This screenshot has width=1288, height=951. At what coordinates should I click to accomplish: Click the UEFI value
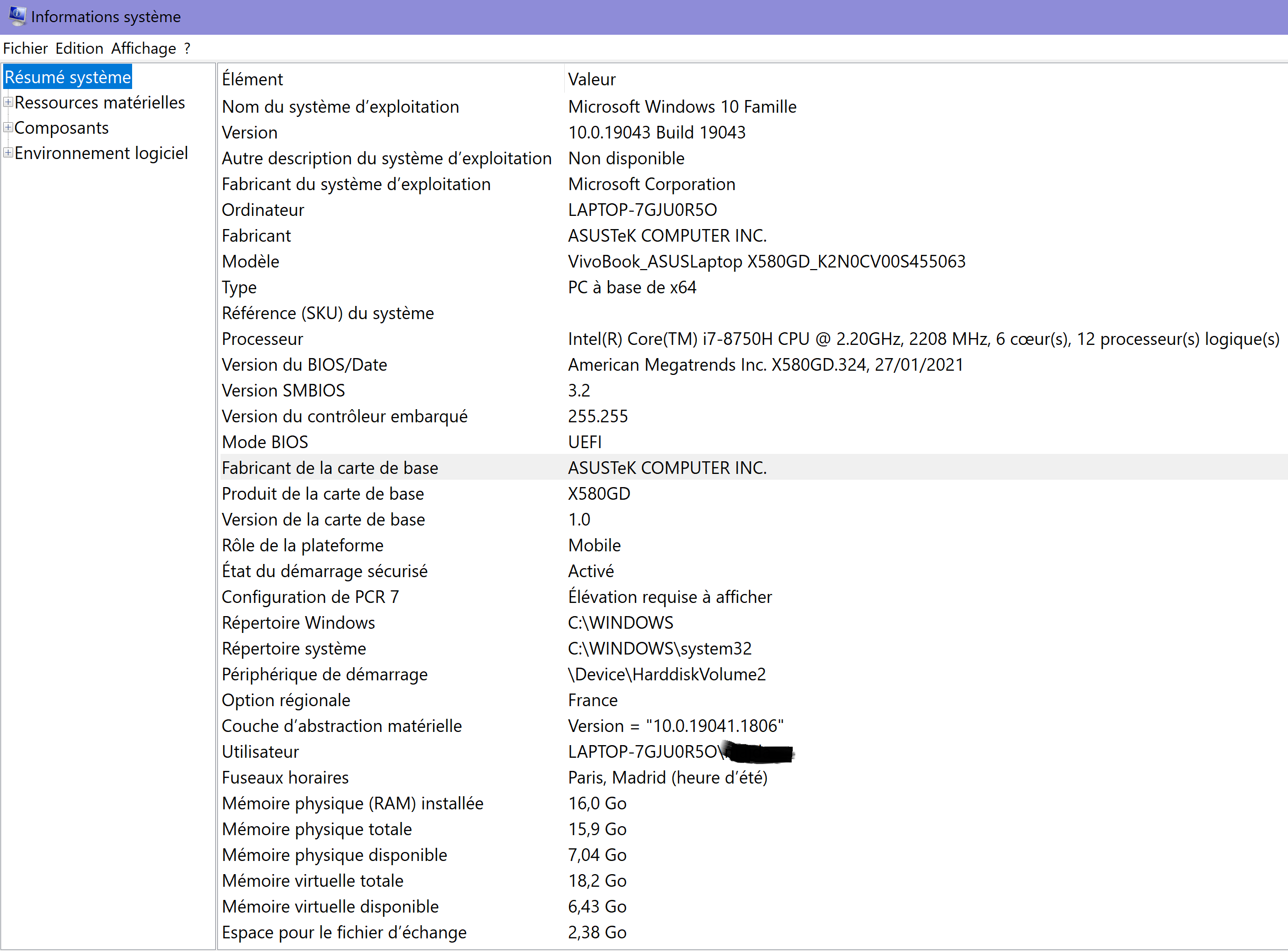click(585, 443)
